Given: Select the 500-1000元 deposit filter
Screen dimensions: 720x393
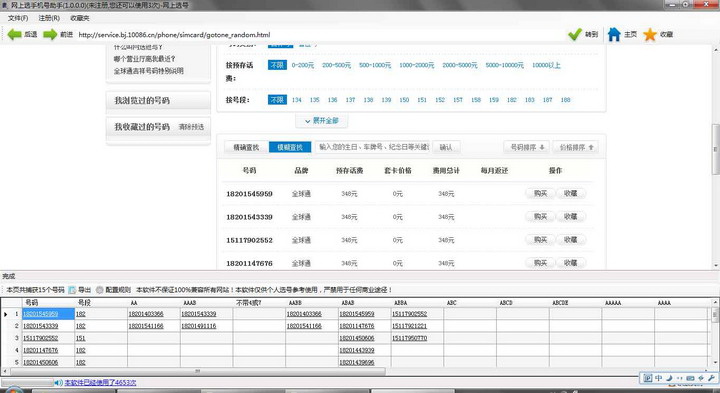Looking at the screenshot, I should 375,65.
